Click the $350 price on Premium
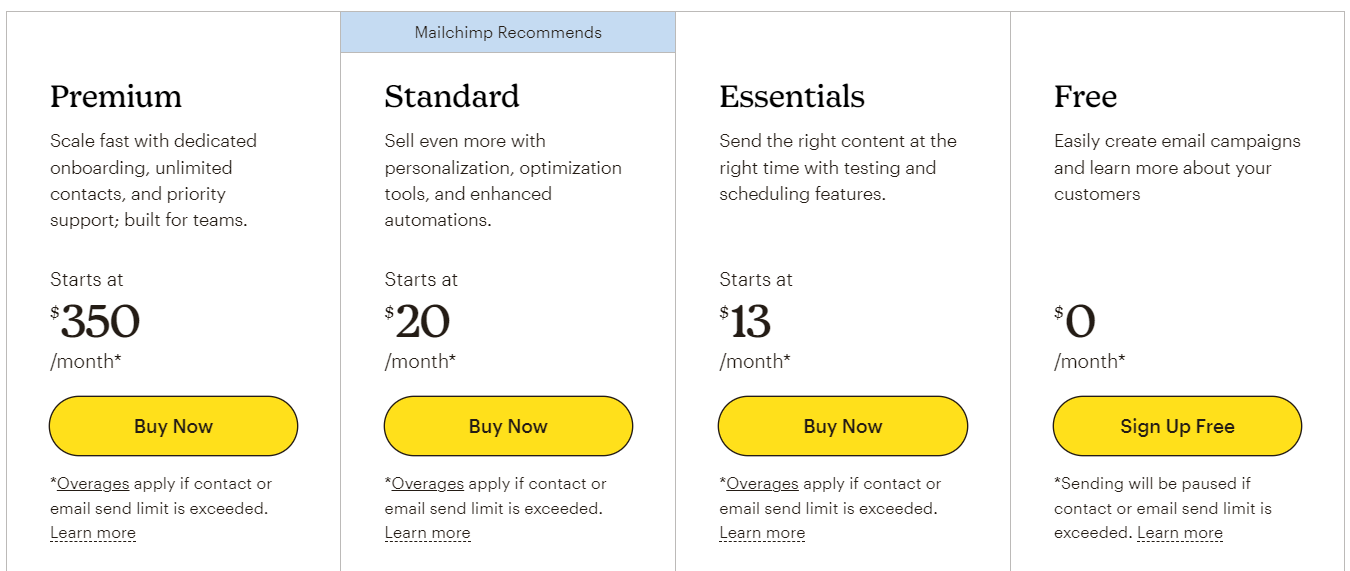Screen dimensions: 1350x571 click(98, 322)
